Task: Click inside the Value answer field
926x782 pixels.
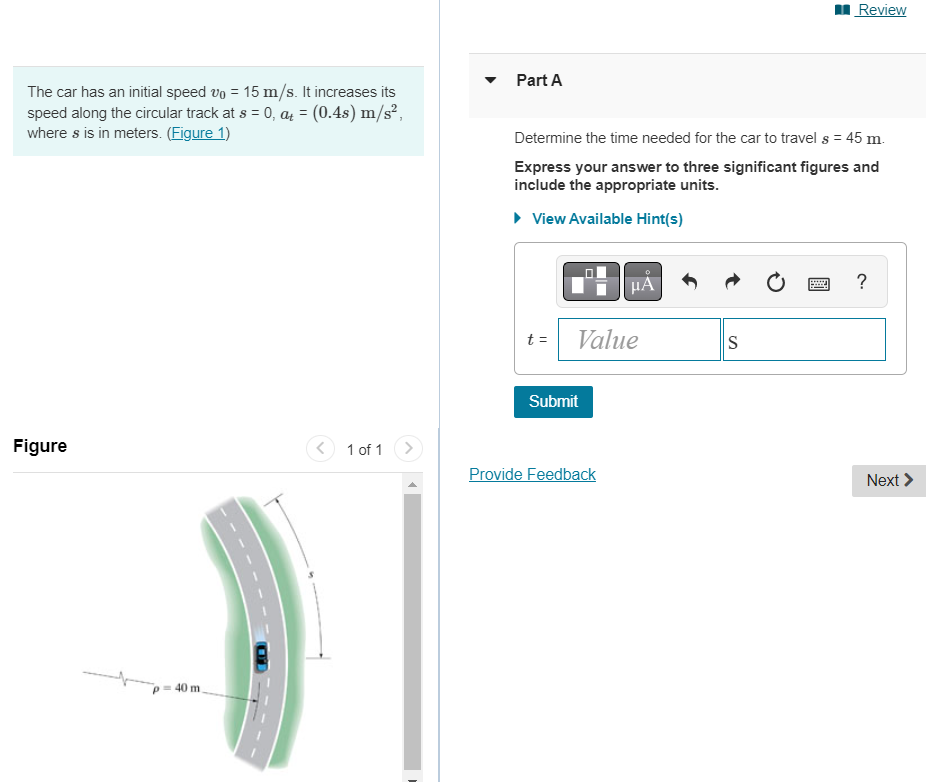Action: (639, 339)
